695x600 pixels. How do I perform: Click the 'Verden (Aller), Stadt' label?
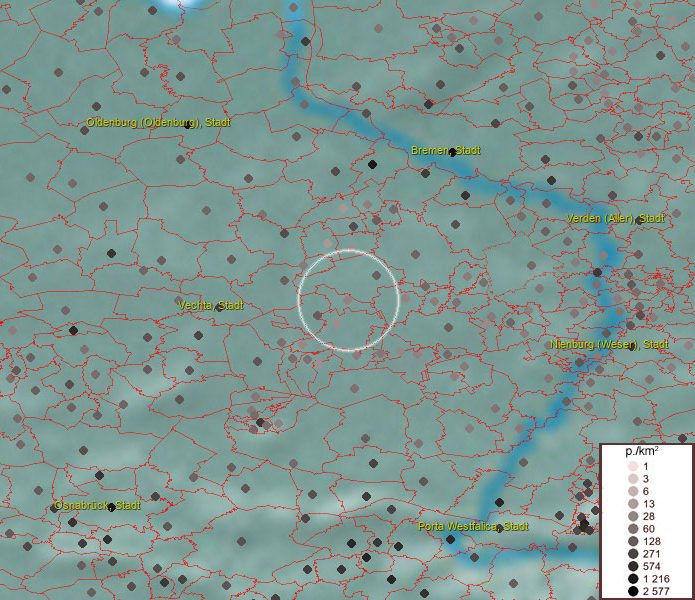click(x=615, y=218)
